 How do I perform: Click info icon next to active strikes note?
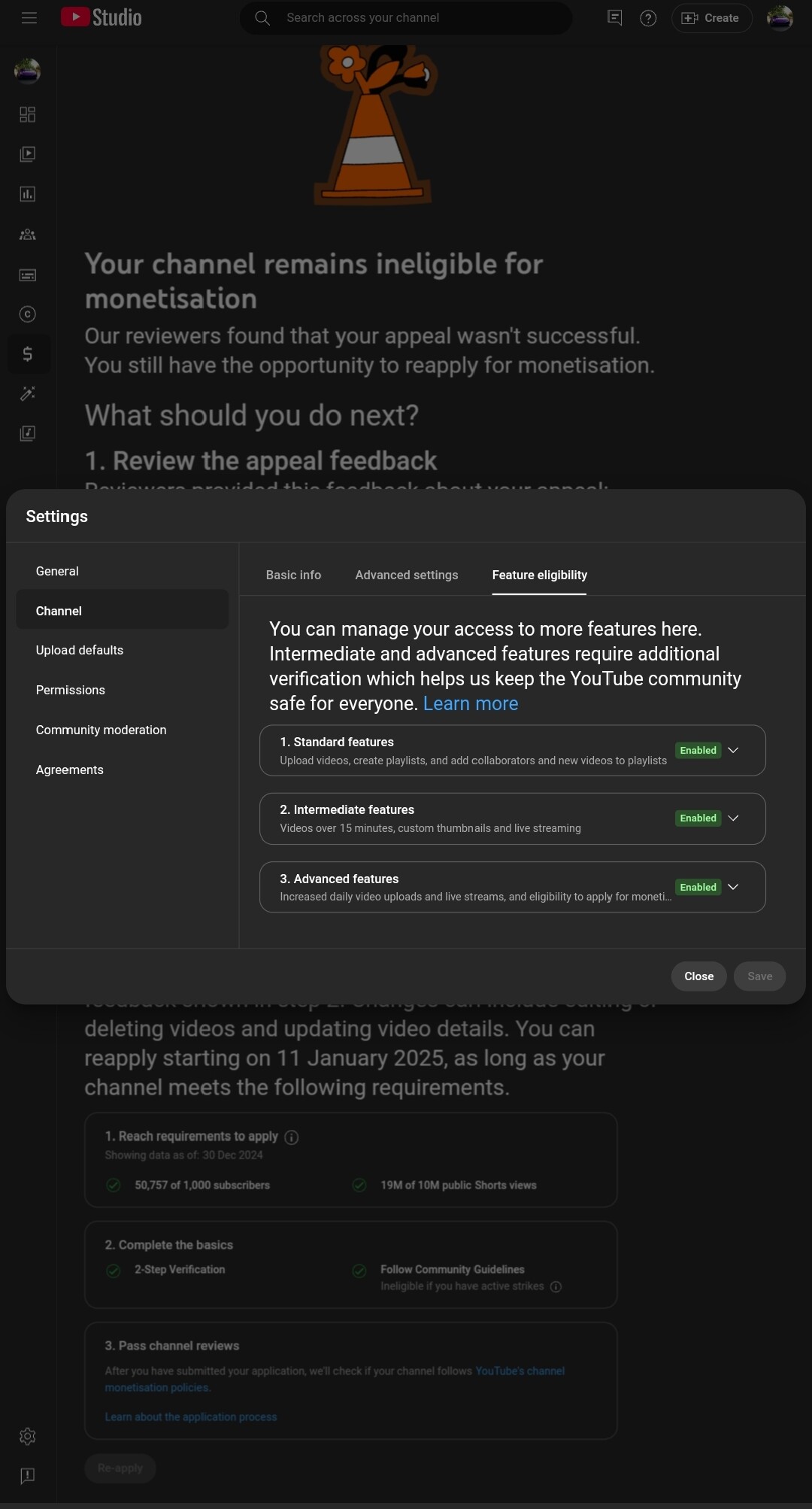point(556,1286)
